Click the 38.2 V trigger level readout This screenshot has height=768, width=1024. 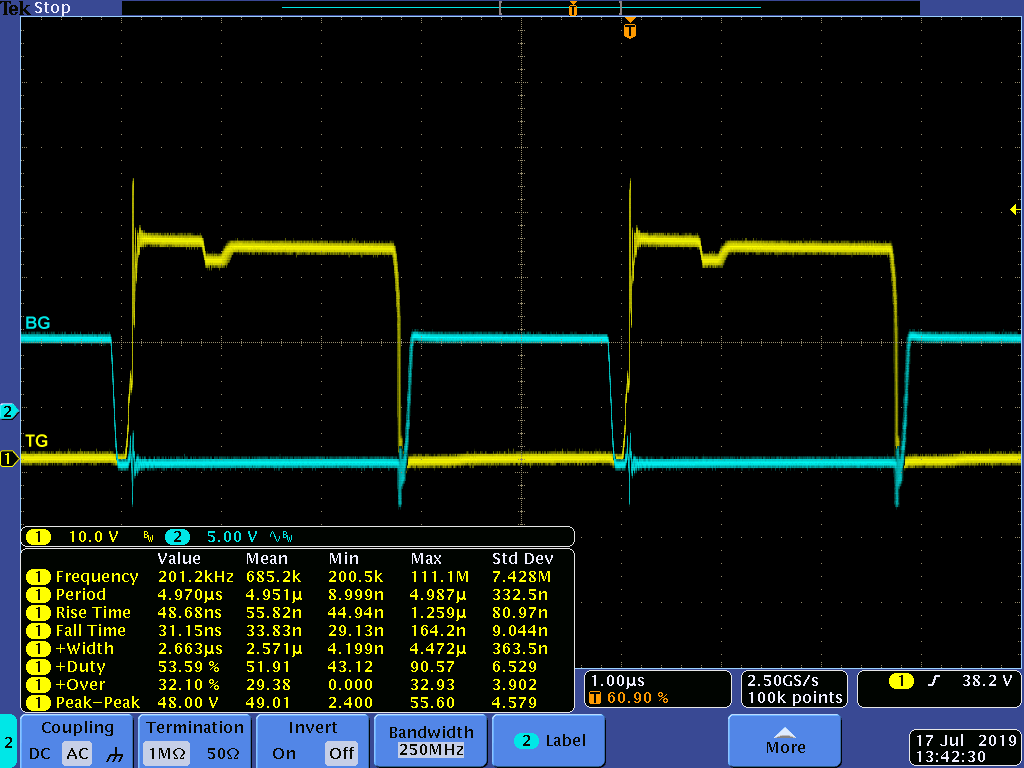986,681
